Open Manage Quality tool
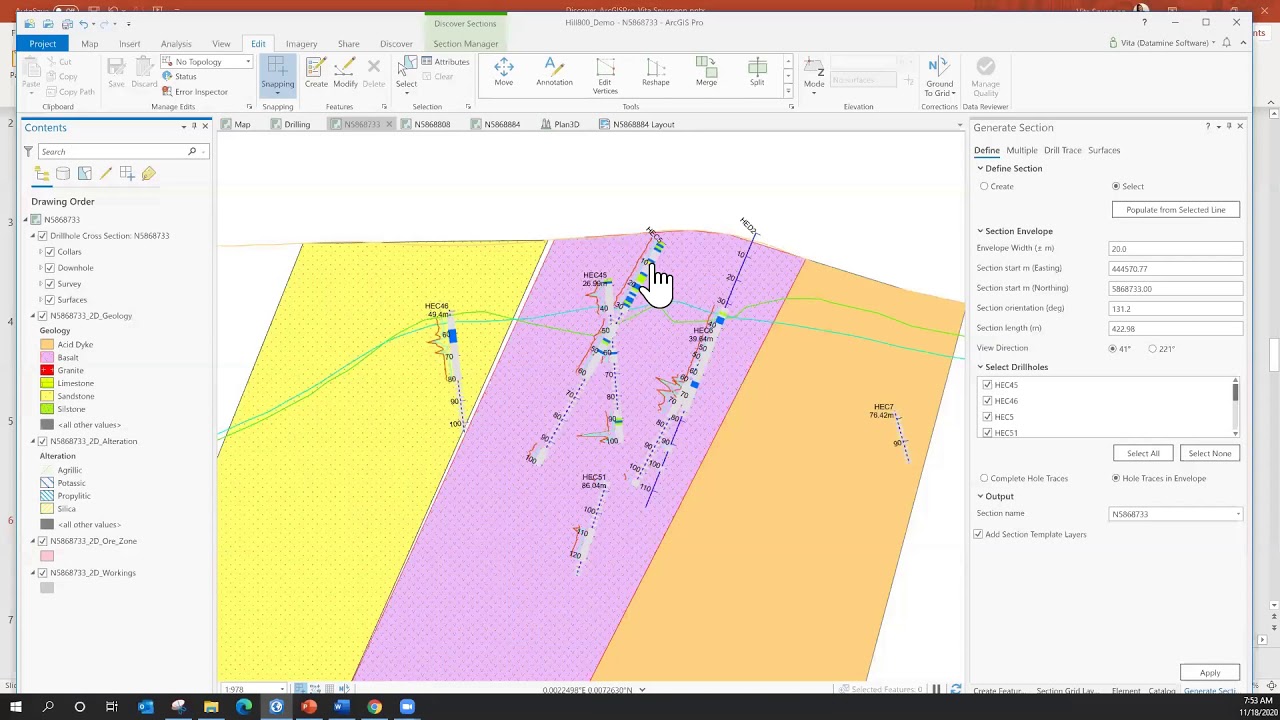This screenshot has height=720, width=1280. click(985, 76)
